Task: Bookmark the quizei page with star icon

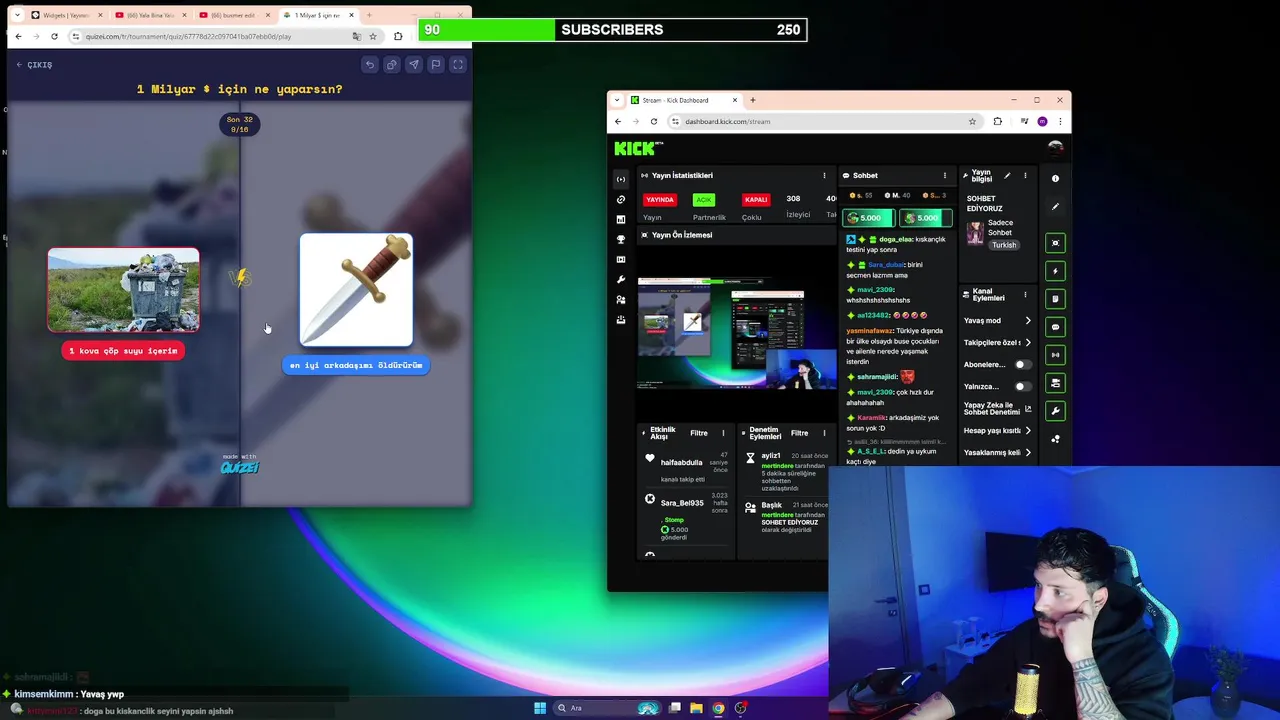Action: (373, 36)
